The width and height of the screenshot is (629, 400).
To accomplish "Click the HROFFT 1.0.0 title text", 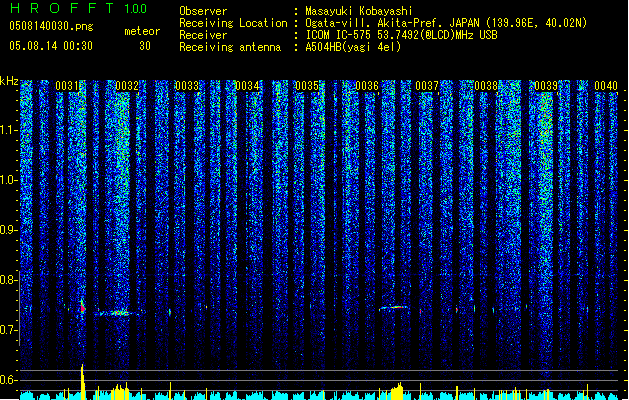I will click(x=79, y=8).
